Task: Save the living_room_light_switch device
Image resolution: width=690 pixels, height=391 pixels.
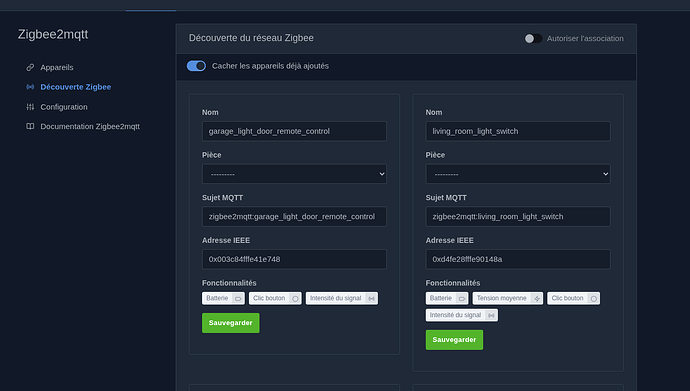Action: pos(454,340)
